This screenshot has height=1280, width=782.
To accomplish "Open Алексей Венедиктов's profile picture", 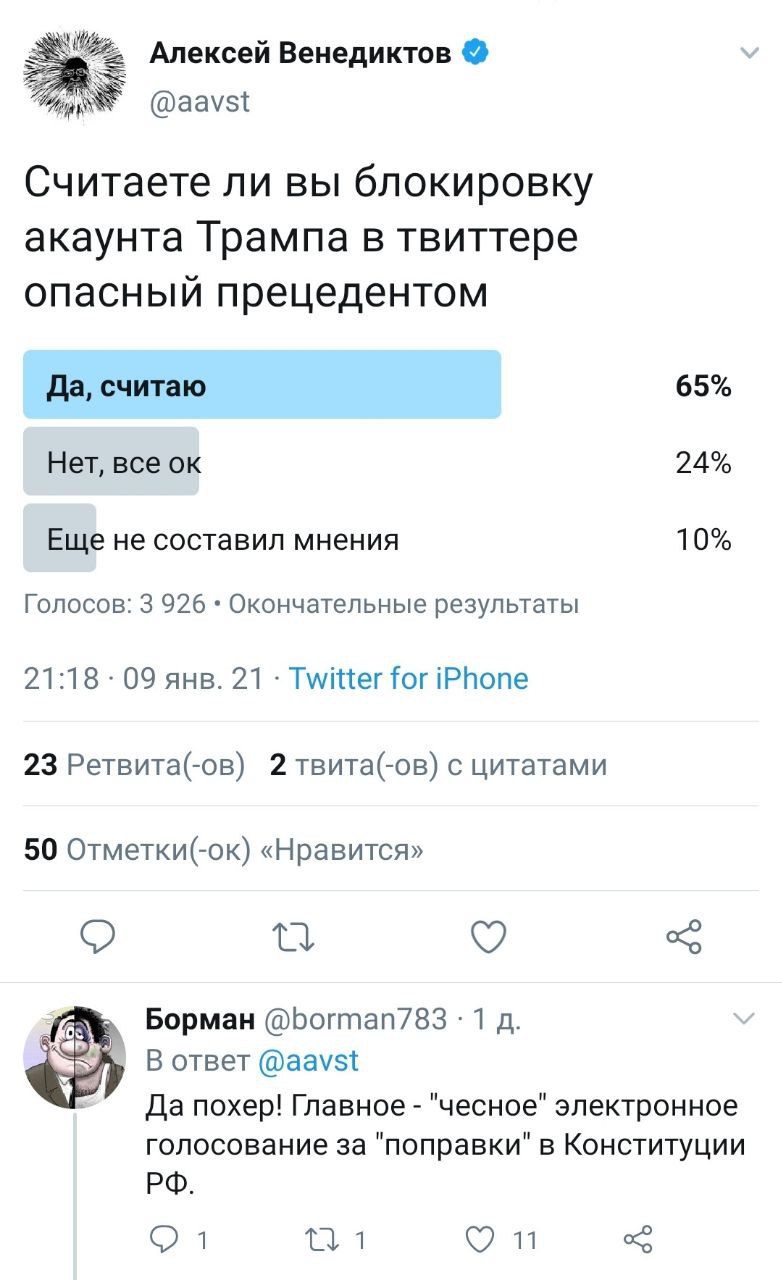I will 72,73.
